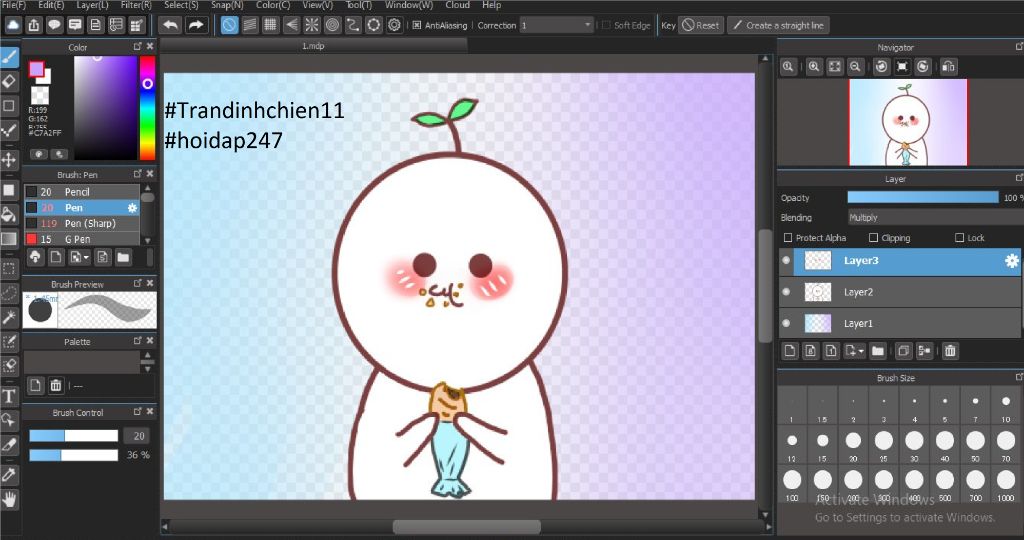The image size is (1024, 540).
Task: Select the rectangular Select tool
Action: point(9,268)
